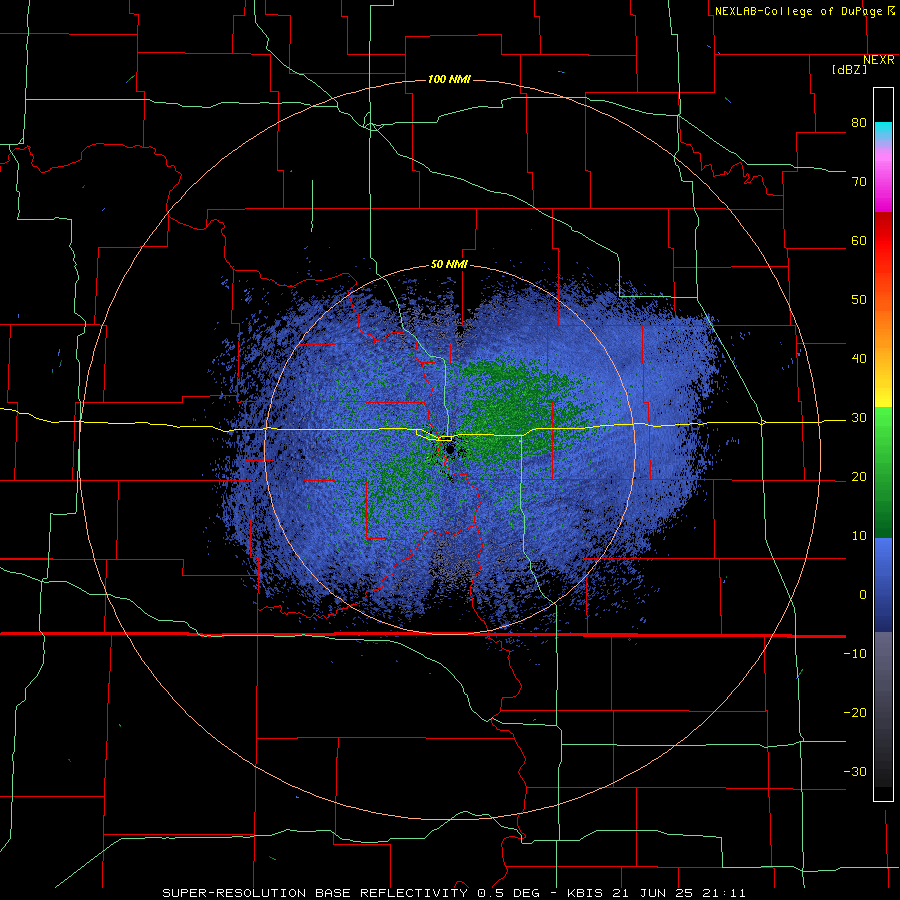Click the 100 NMI range ring label

pyautogui.click(x=449, y=79)
